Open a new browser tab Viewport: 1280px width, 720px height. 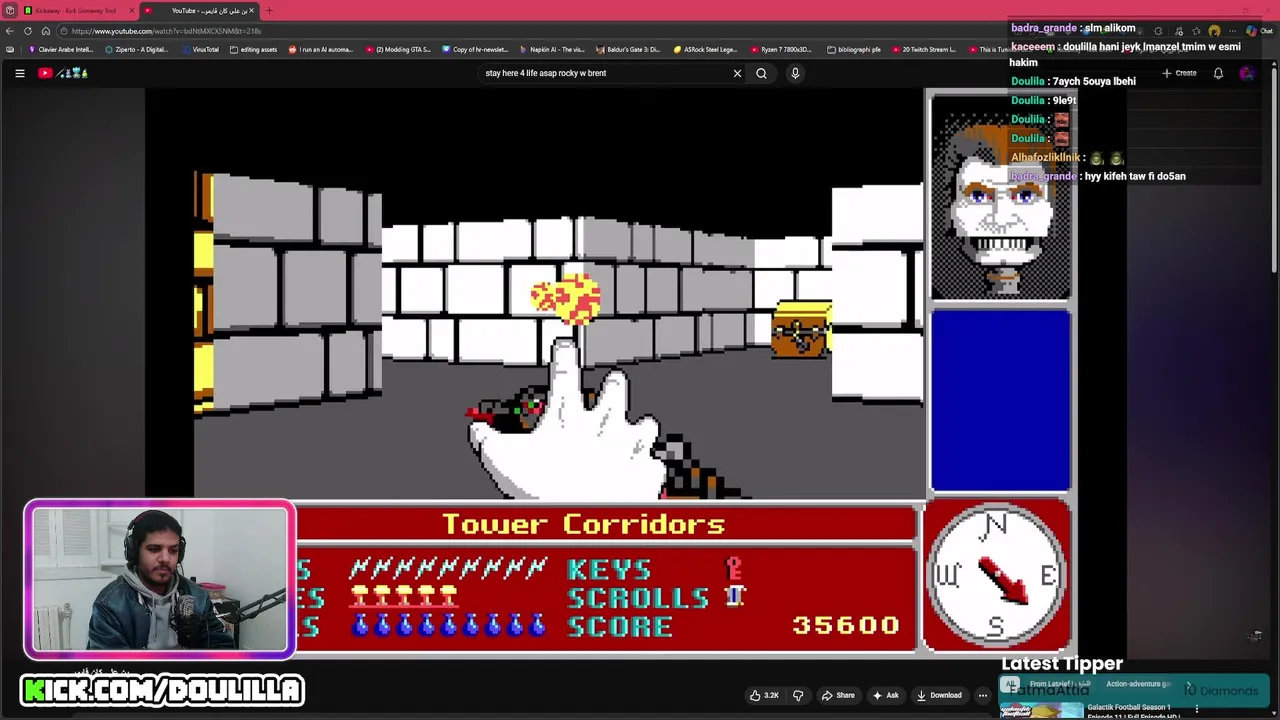[x=269, y=10]
